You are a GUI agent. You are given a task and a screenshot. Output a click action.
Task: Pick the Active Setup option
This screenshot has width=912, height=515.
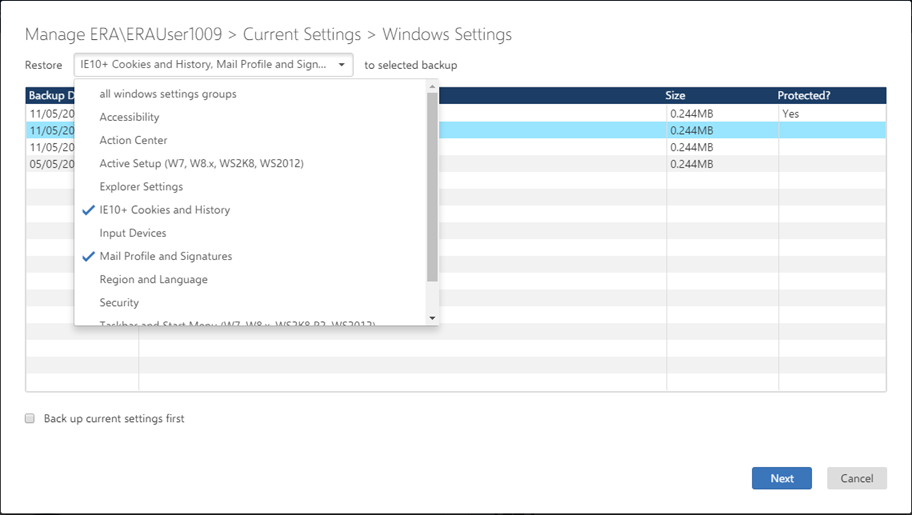coord(201,163)
